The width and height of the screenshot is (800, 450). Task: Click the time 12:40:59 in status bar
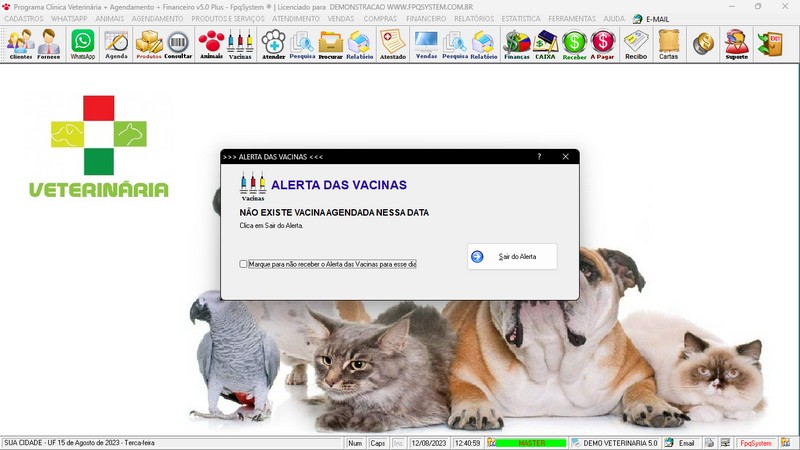[x=467, y=443]
